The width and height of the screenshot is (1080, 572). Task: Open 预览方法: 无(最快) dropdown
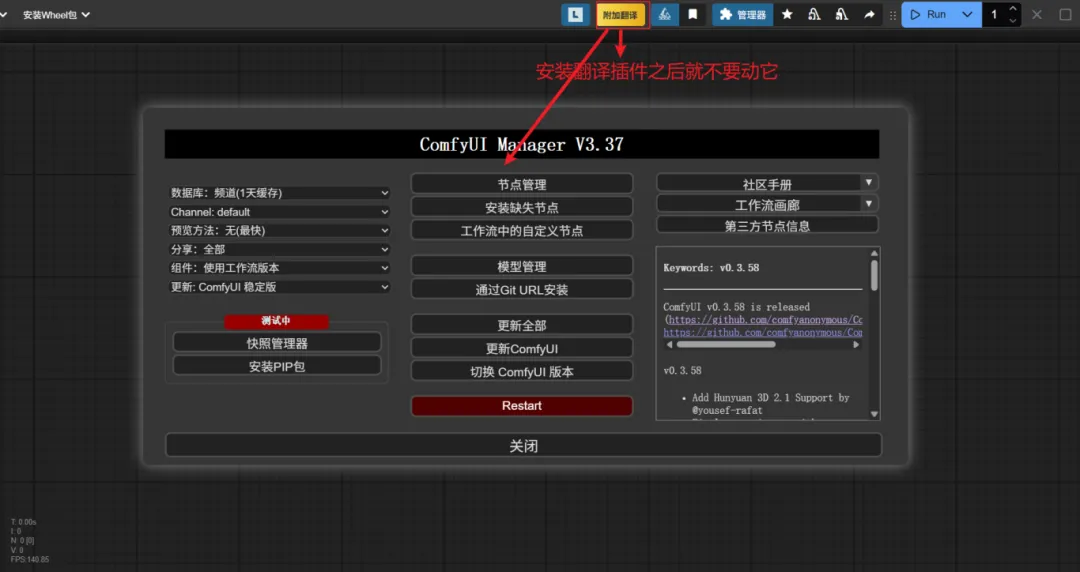[x=280, y=230]
